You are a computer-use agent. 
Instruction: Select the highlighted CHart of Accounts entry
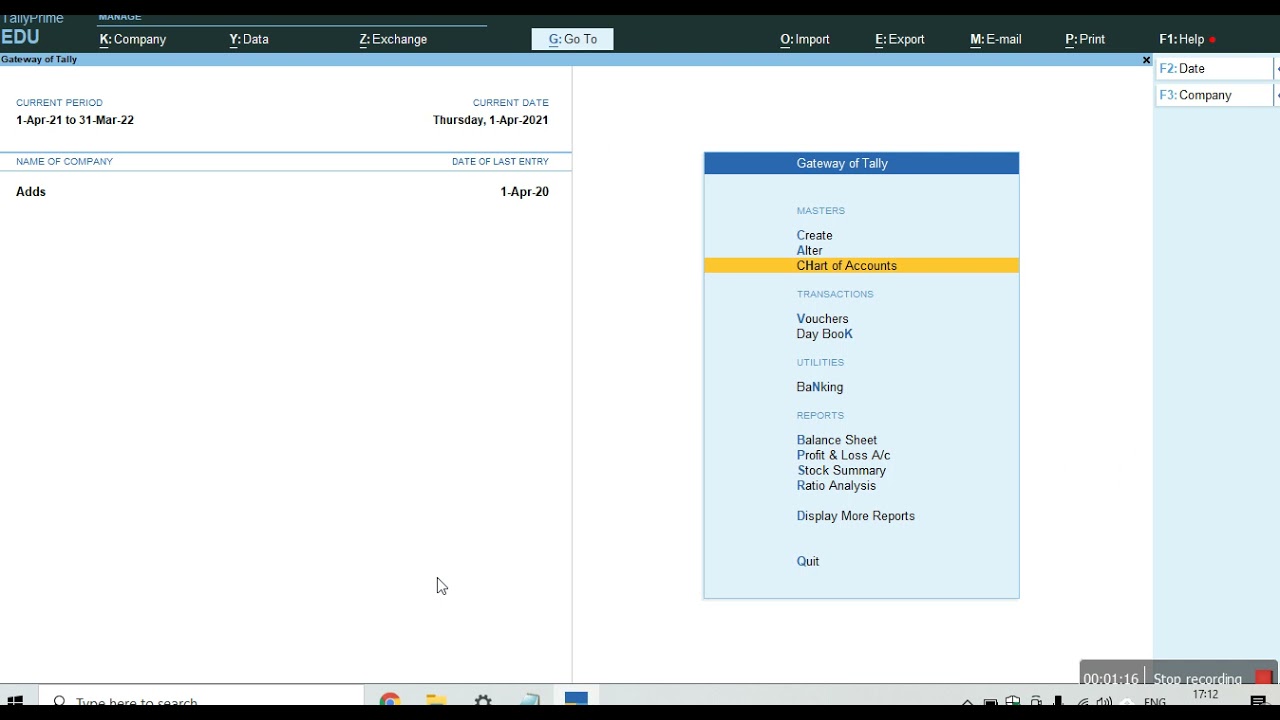coord(862,266)
